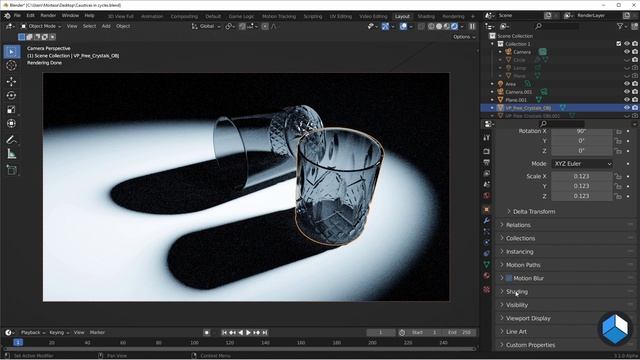
Task: Open the timeline Marker menu
Action: coord(97,333)
